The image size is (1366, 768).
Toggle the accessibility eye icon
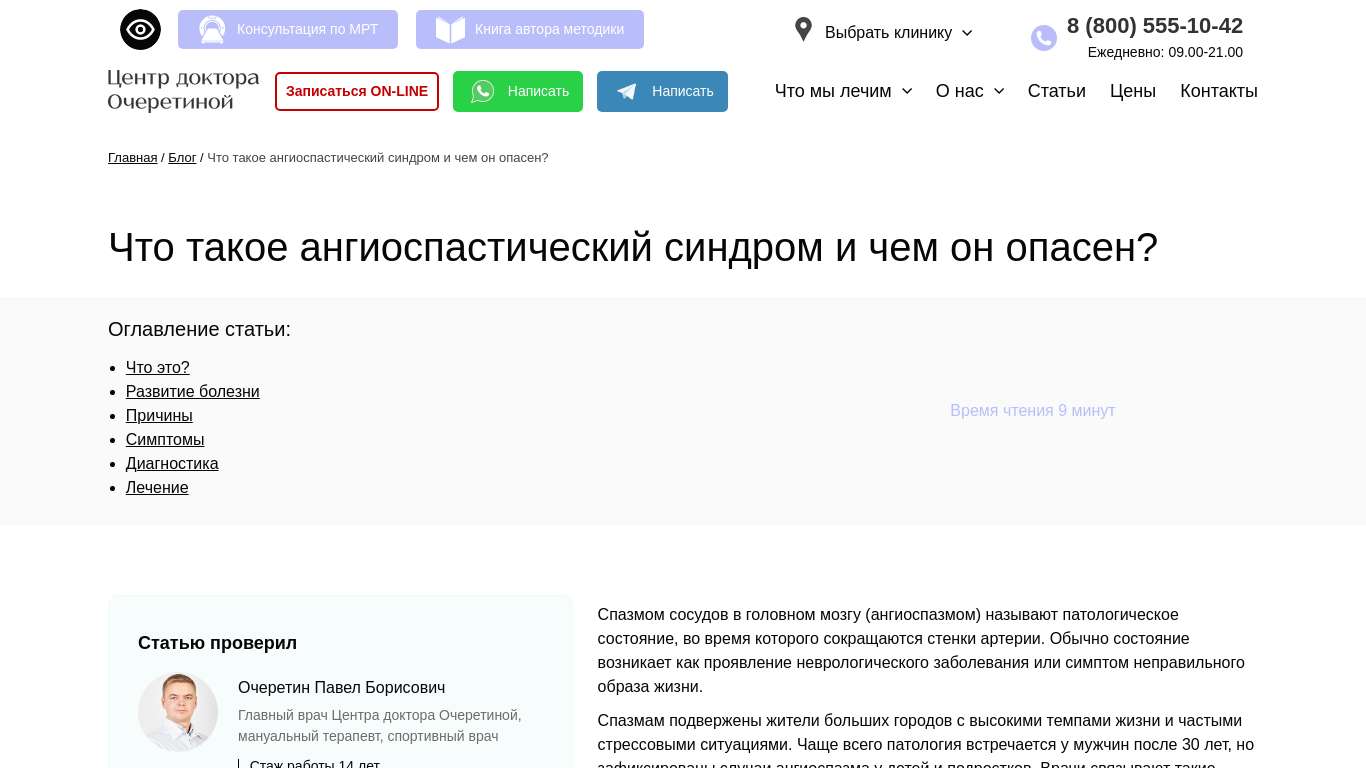[140, 30]
